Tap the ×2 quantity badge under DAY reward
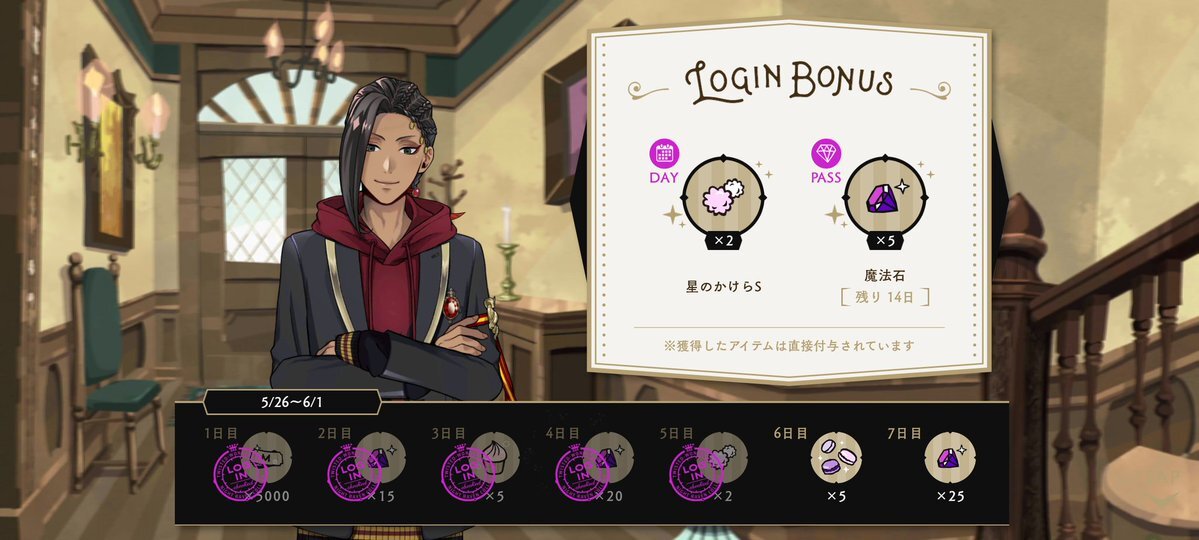The width and height of the screenshot is (1199, 540). 723,241
